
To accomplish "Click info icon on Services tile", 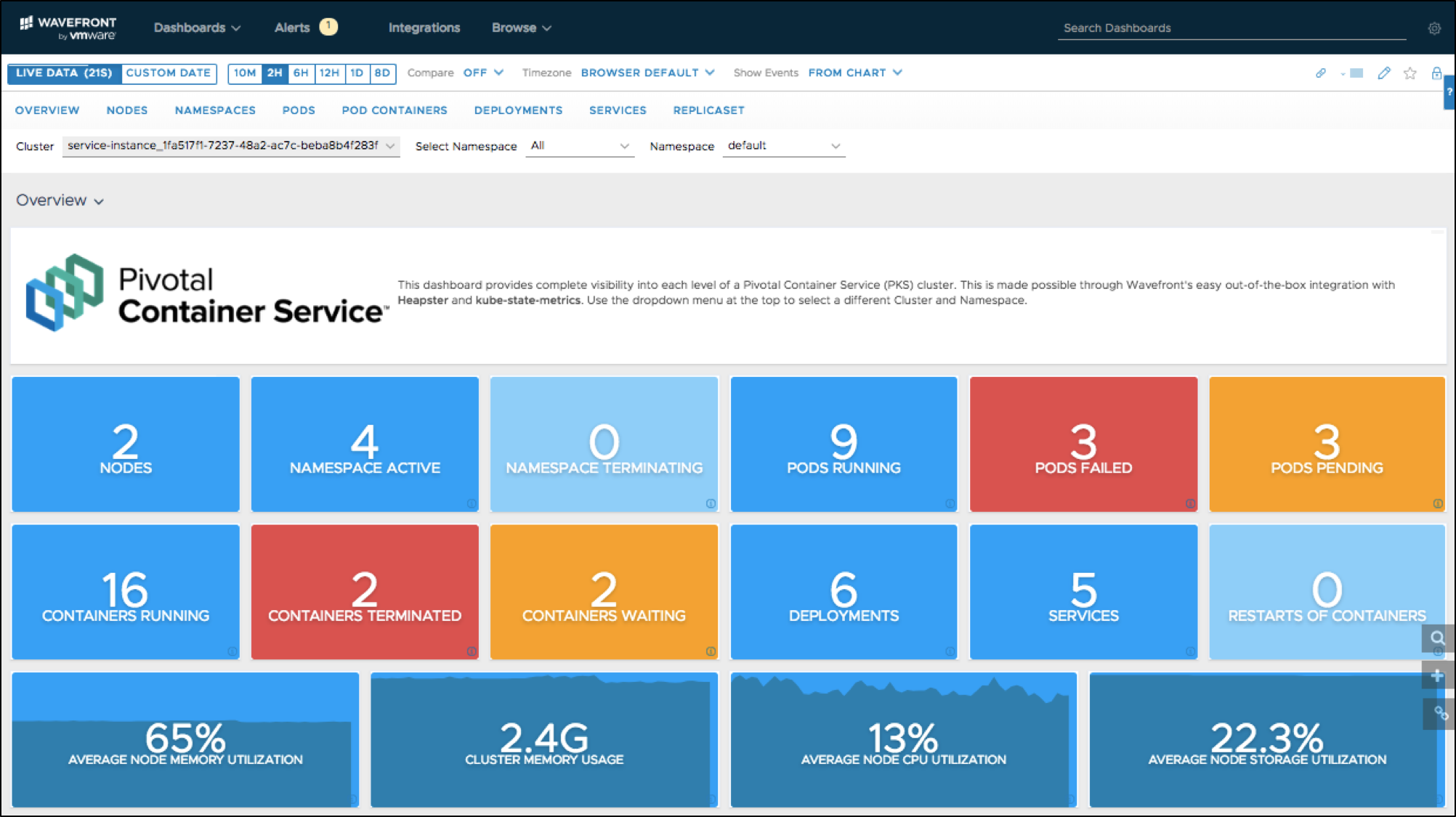I will (1190, 651).
